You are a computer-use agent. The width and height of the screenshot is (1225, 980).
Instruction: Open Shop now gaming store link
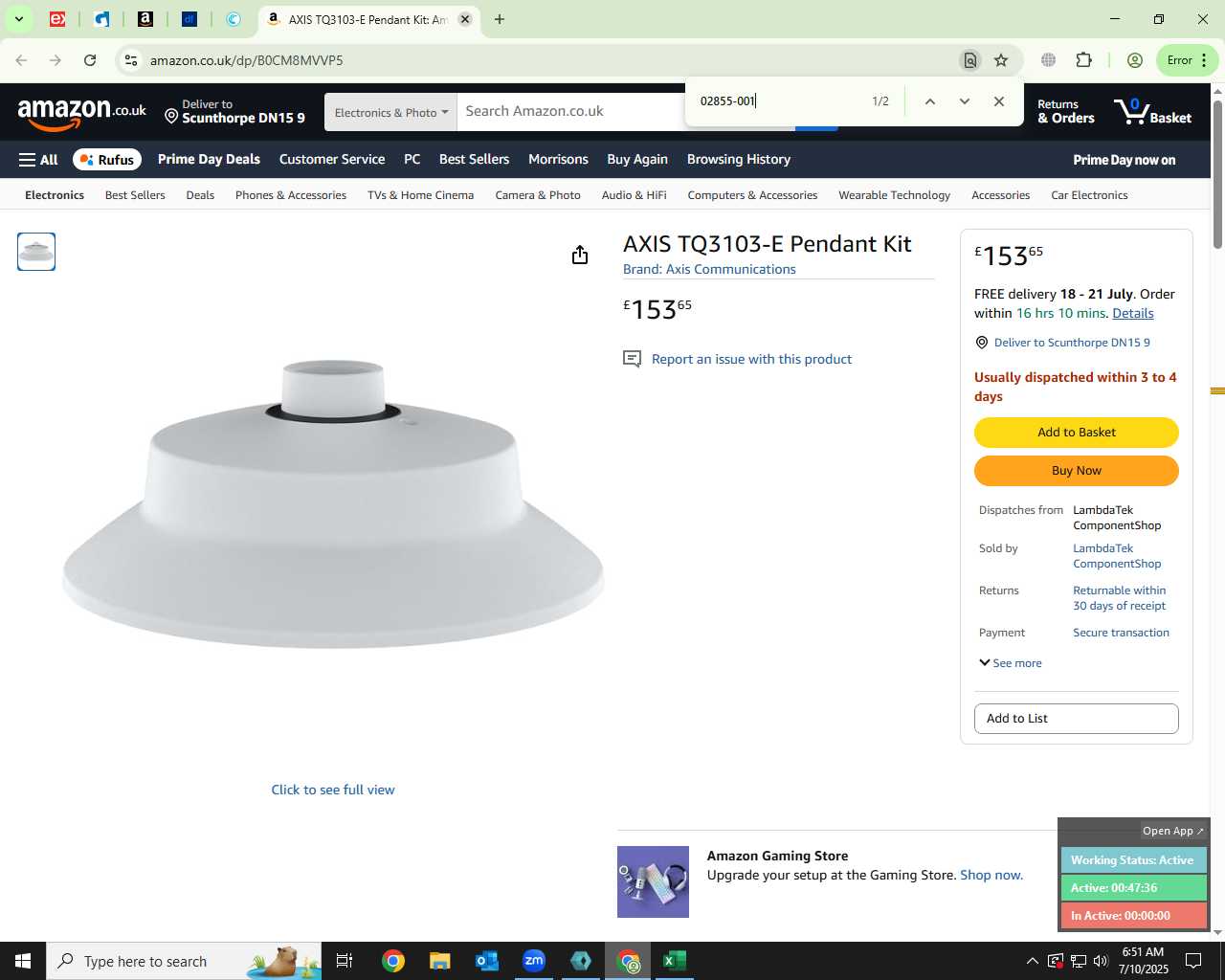coord(991,876)
